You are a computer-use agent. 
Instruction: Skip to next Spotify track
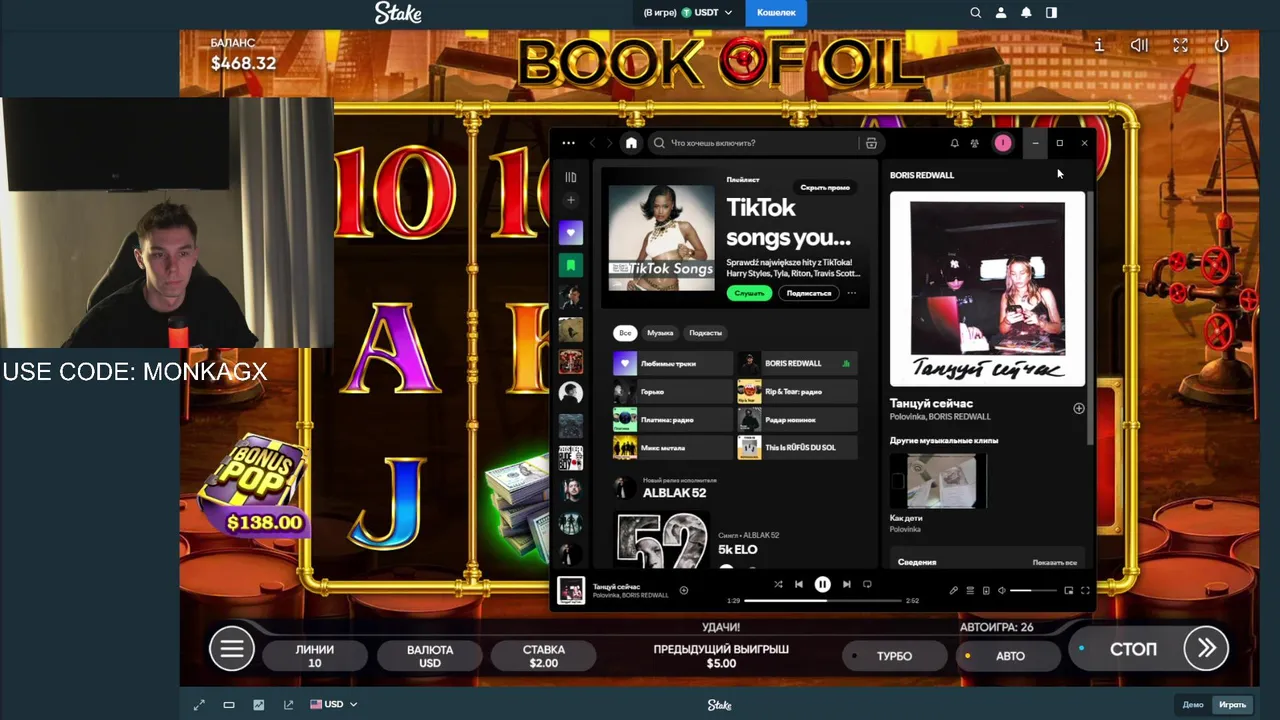[x=846, y=584]
